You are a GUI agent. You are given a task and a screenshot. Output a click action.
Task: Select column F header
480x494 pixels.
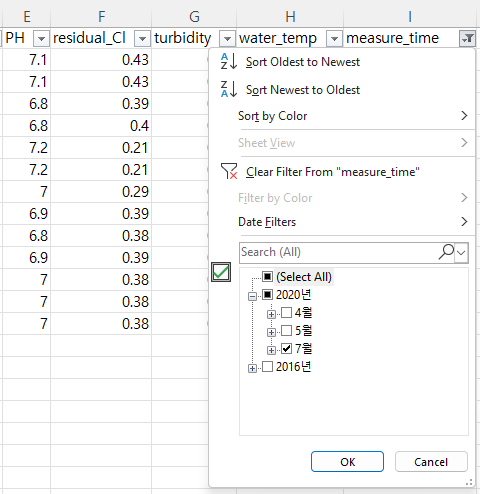[x=101, y=16]
